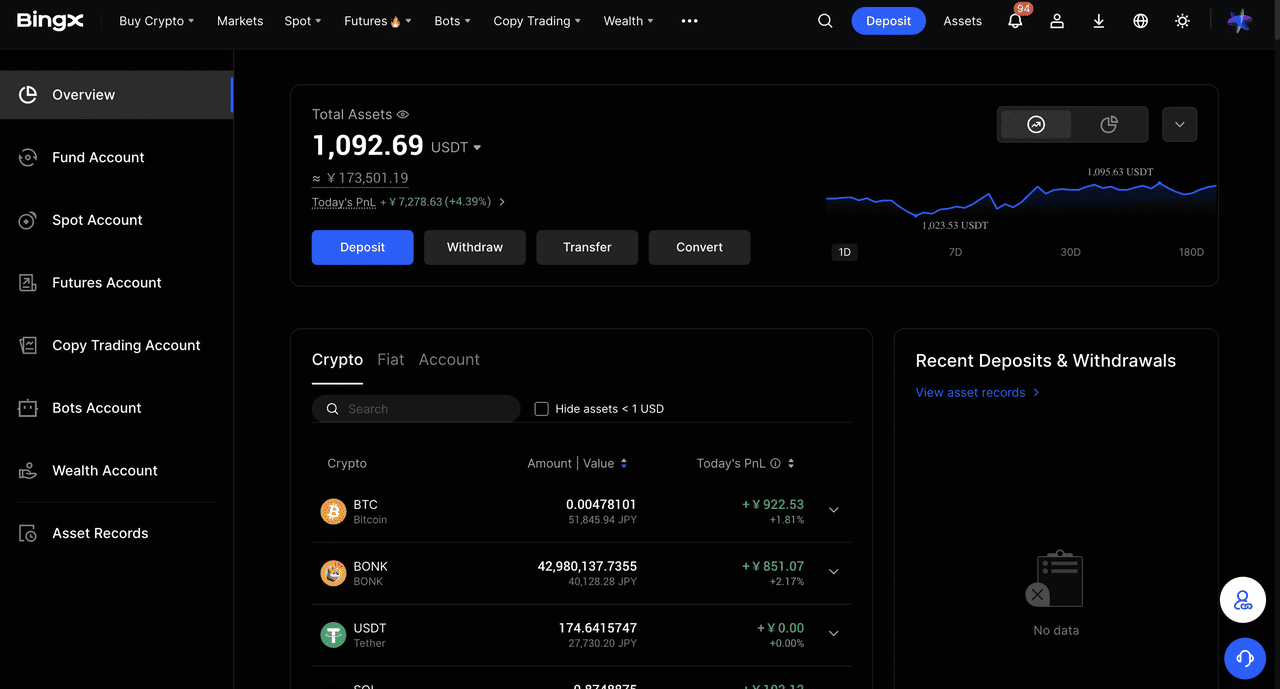Show pie chart asset view

[1109, 125]
